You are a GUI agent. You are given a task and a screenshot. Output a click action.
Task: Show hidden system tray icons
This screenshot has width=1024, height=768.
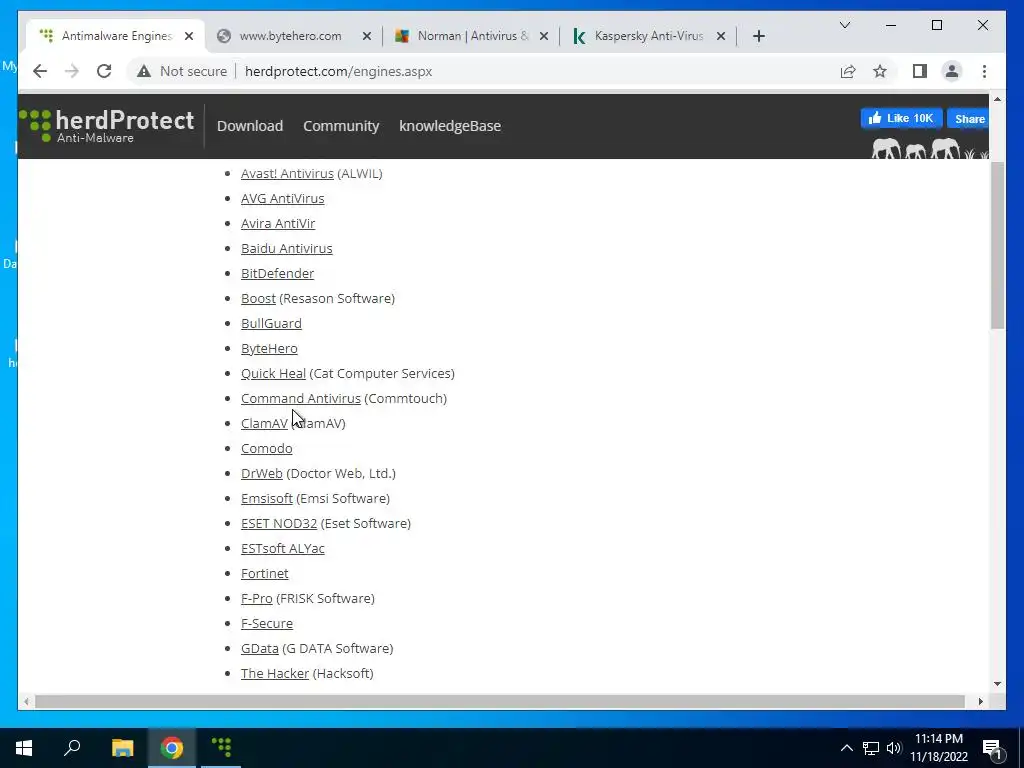tap(846, 748)
